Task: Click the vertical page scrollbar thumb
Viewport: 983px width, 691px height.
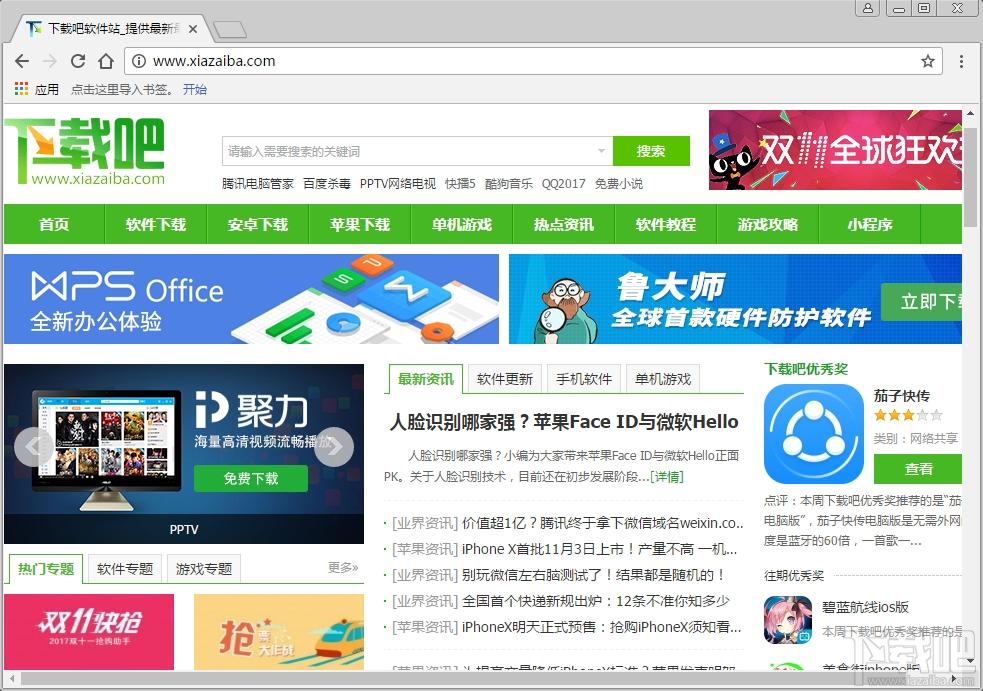Action: (970, 177)
